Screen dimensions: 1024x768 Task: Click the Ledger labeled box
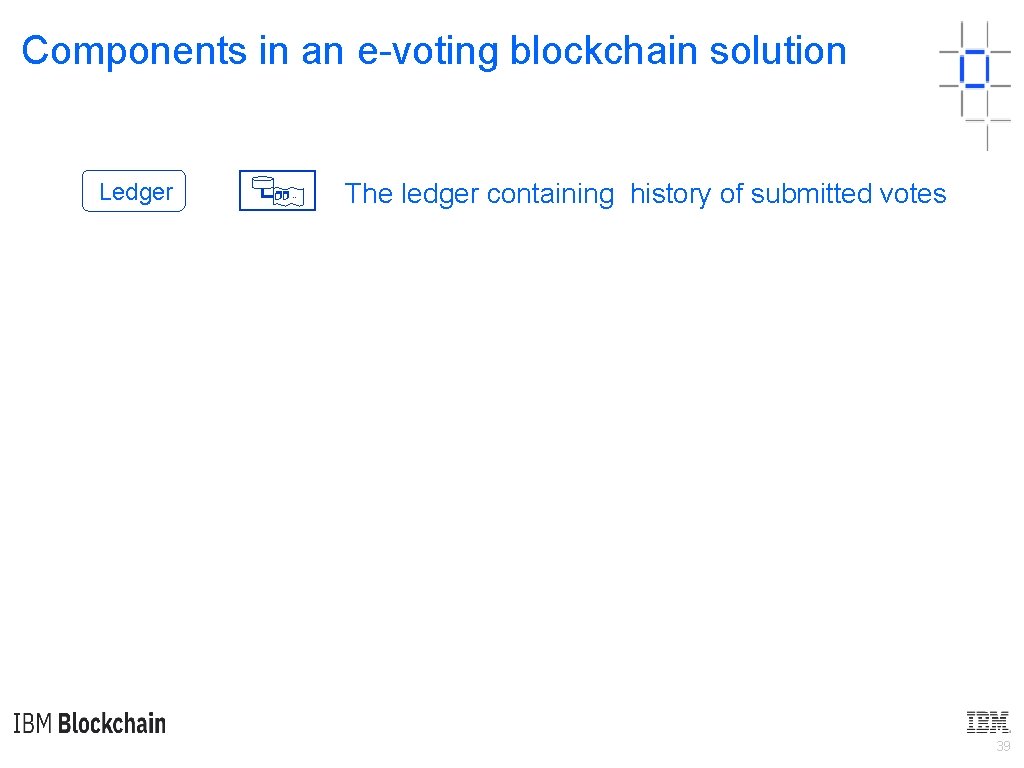tap(134, 191)
